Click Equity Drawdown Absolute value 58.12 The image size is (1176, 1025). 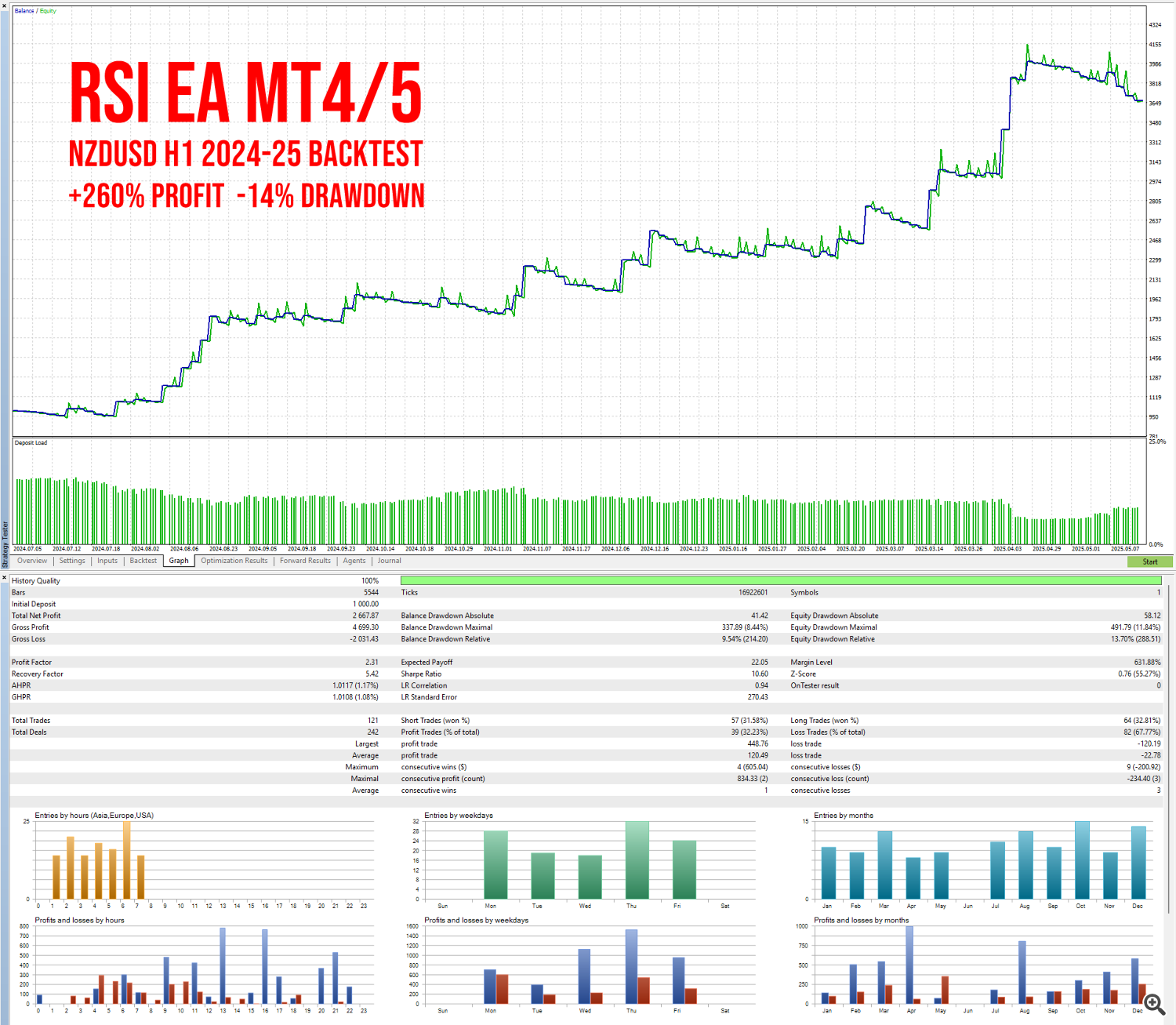pos(1152,616)
